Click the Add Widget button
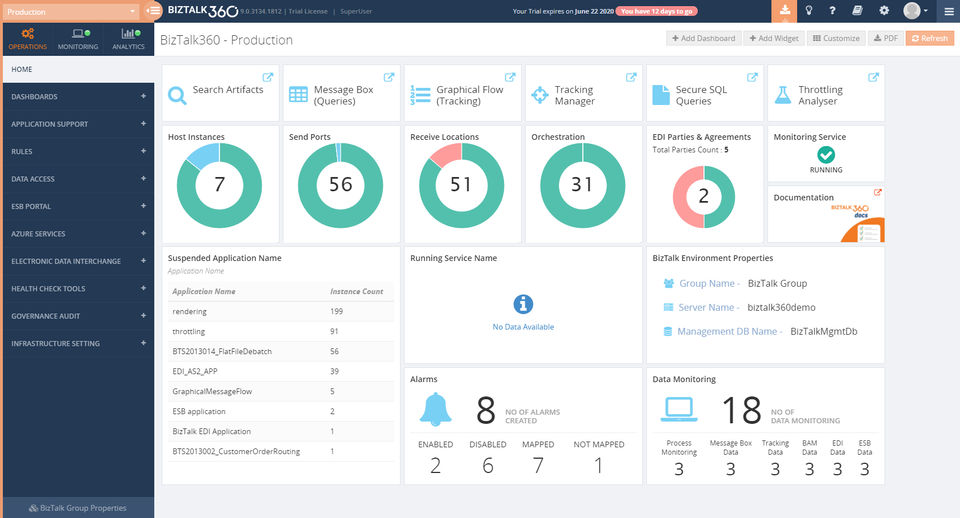960x518 pixels. [774, 39]
